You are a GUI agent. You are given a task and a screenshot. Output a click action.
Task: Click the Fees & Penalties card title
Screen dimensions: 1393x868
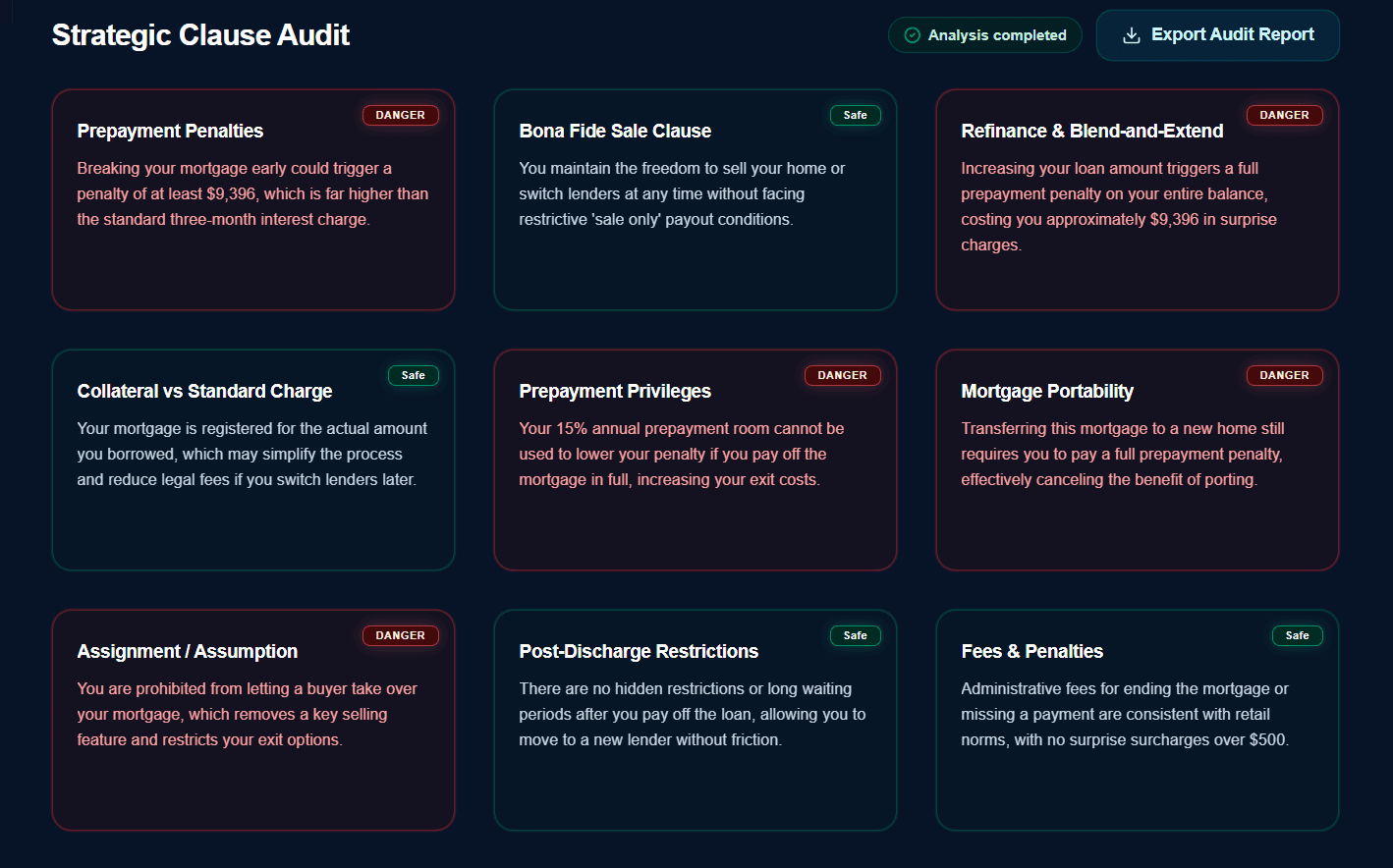[x=1032, y=651]
